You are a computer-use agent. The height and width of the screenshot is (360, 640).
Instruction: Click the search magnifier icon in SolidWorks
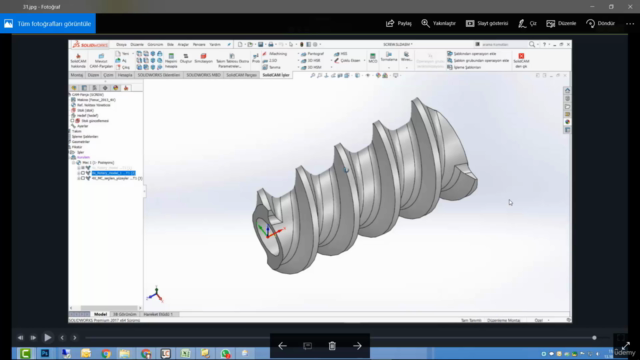(x=531, y=44)
